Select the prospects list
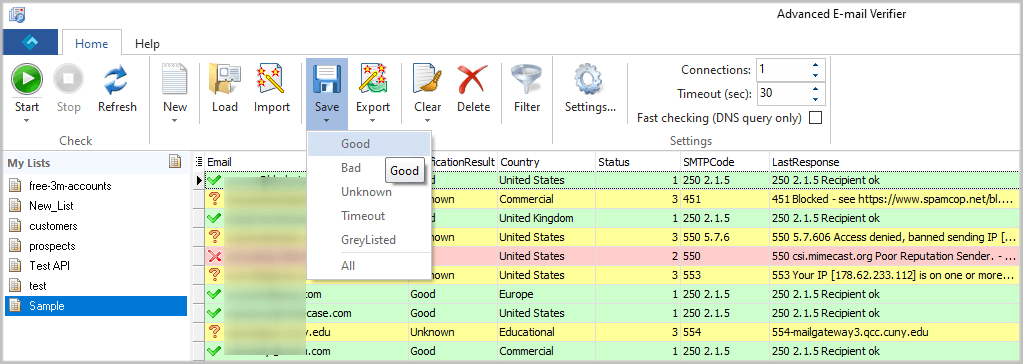This screenshot has width=1023, height=364. pyautogui.click(x=97, y=246)
